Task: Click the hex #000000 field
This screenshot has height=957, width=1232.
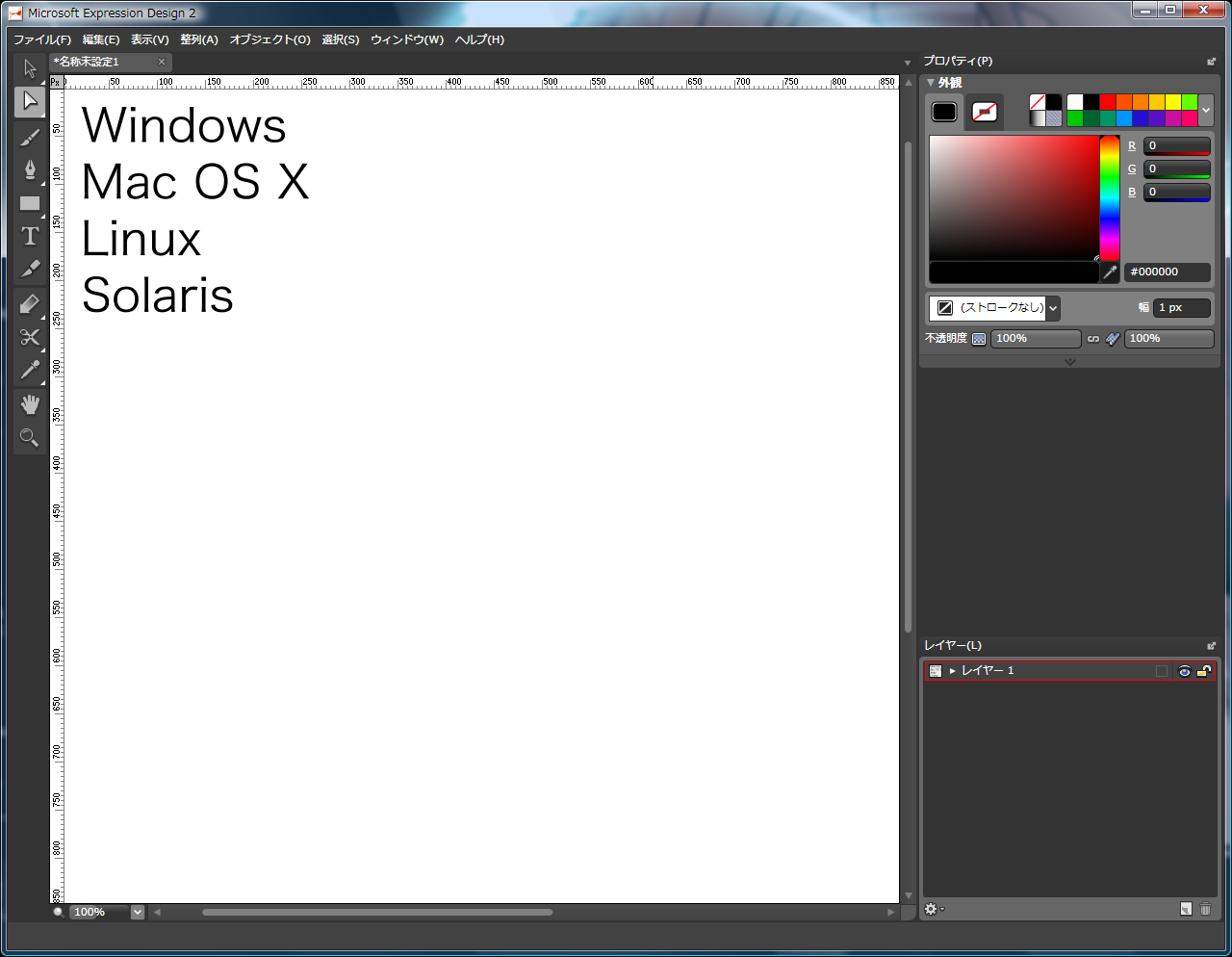Action: click(1167, 272)
